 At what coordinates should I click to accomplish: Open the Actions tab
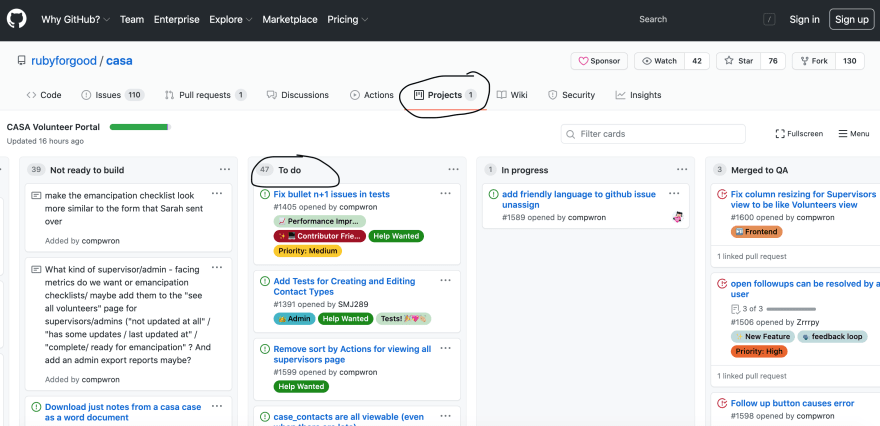click(x=372, y=95)
